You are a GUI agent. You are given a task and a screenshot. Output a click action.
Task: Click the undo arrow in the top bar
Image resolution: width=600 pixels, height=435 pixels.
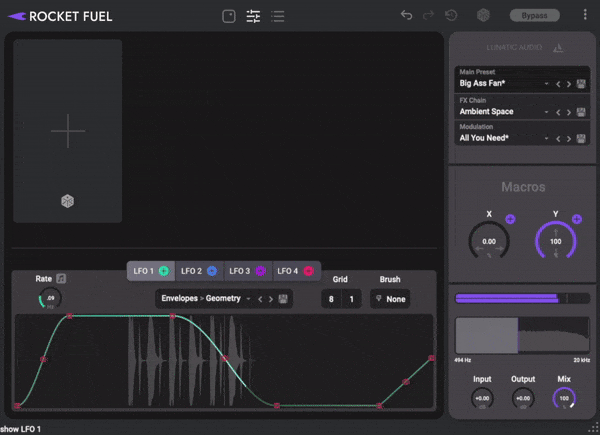406,16
